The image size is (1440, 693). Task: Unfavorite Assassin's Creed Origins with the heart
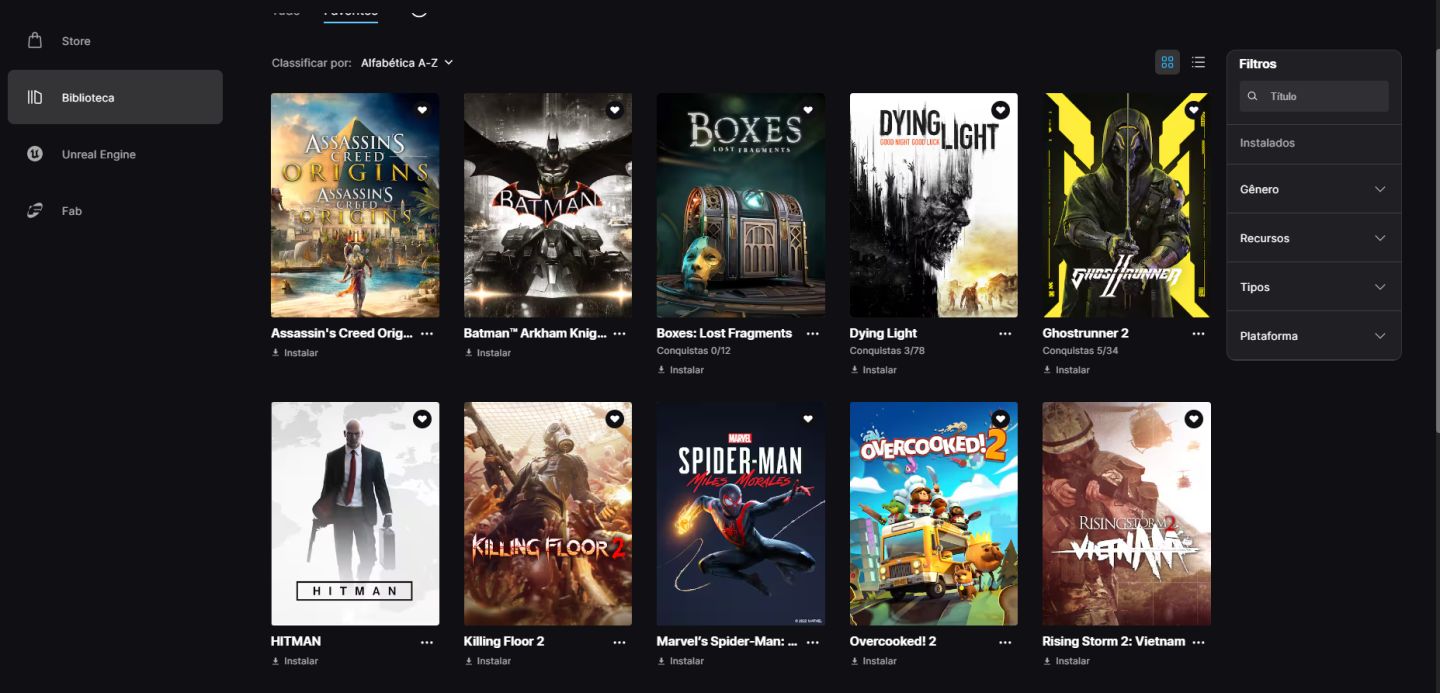(x=422, y=110)
